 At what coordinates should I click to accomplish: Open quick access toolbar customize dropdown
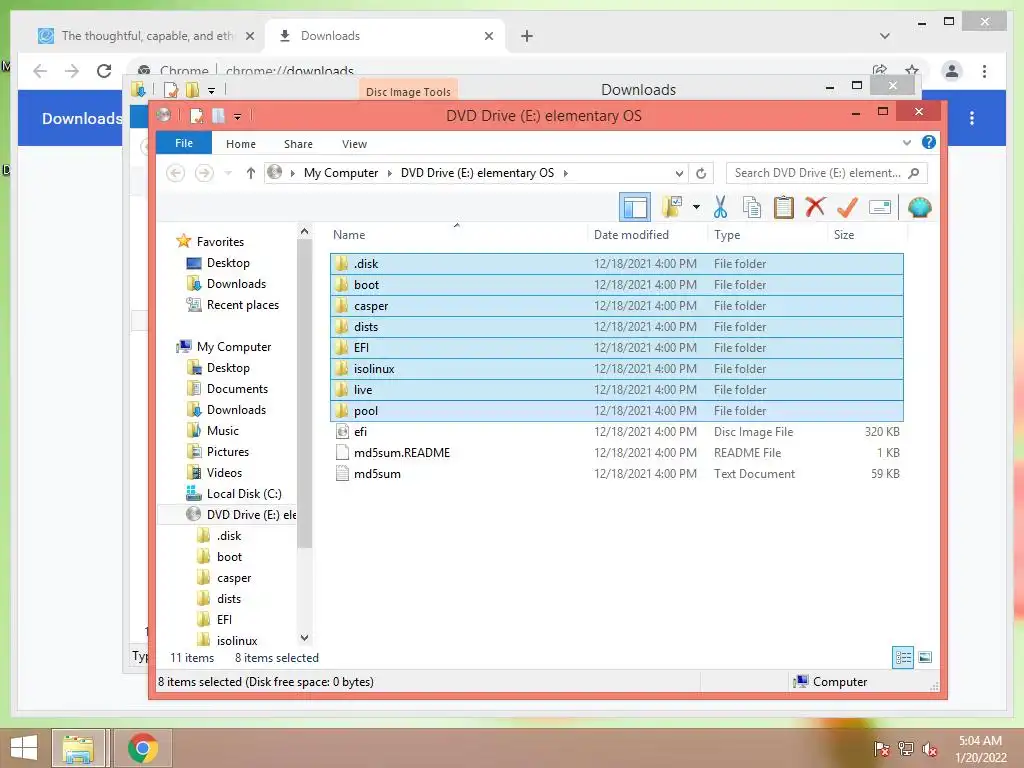237,116
